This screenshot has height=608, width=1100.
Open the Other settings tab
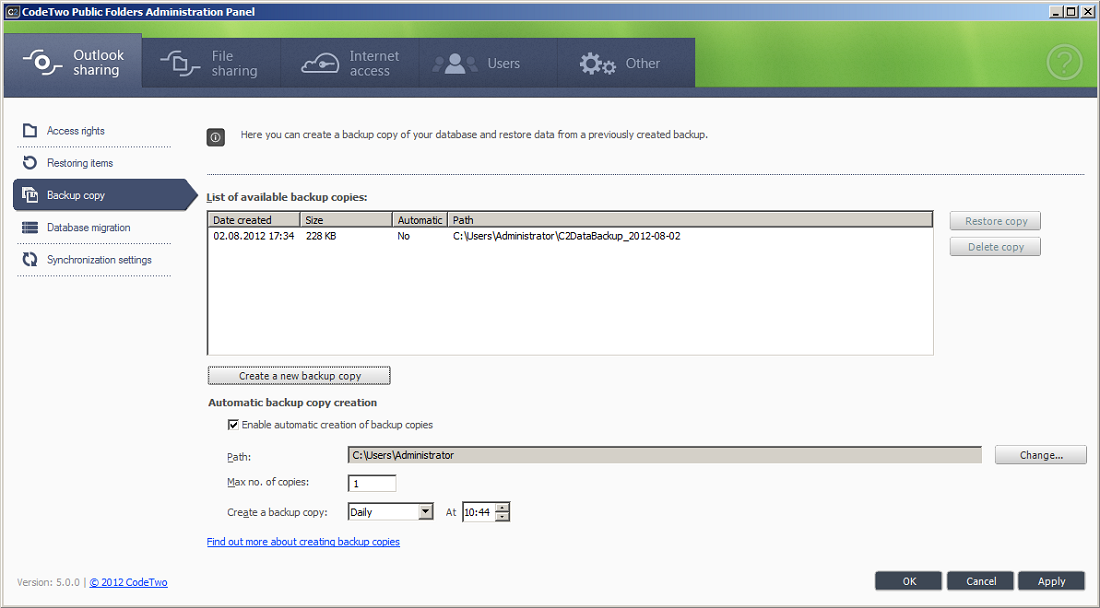(x=626, y=63)
